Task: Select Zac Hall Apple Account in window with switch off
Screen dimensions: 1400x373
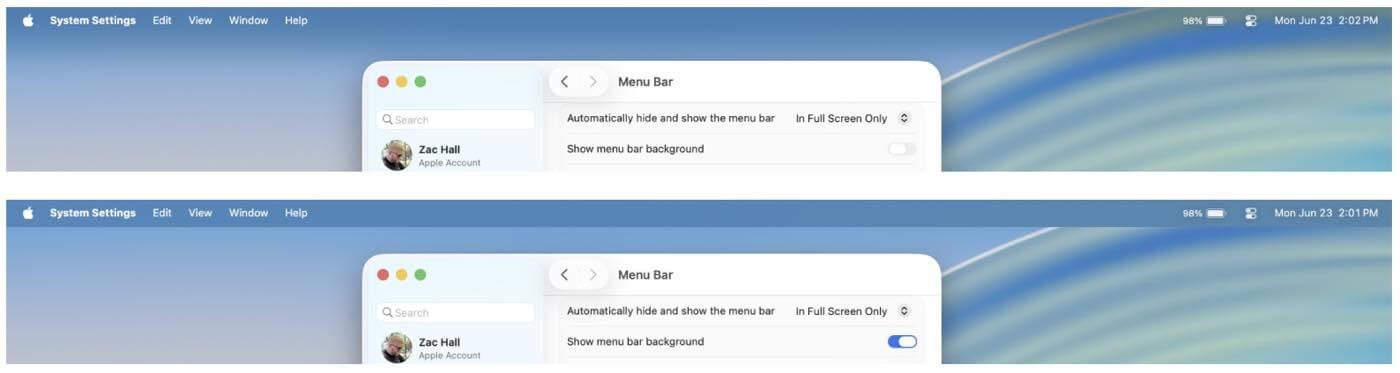Action: point(432,155)
